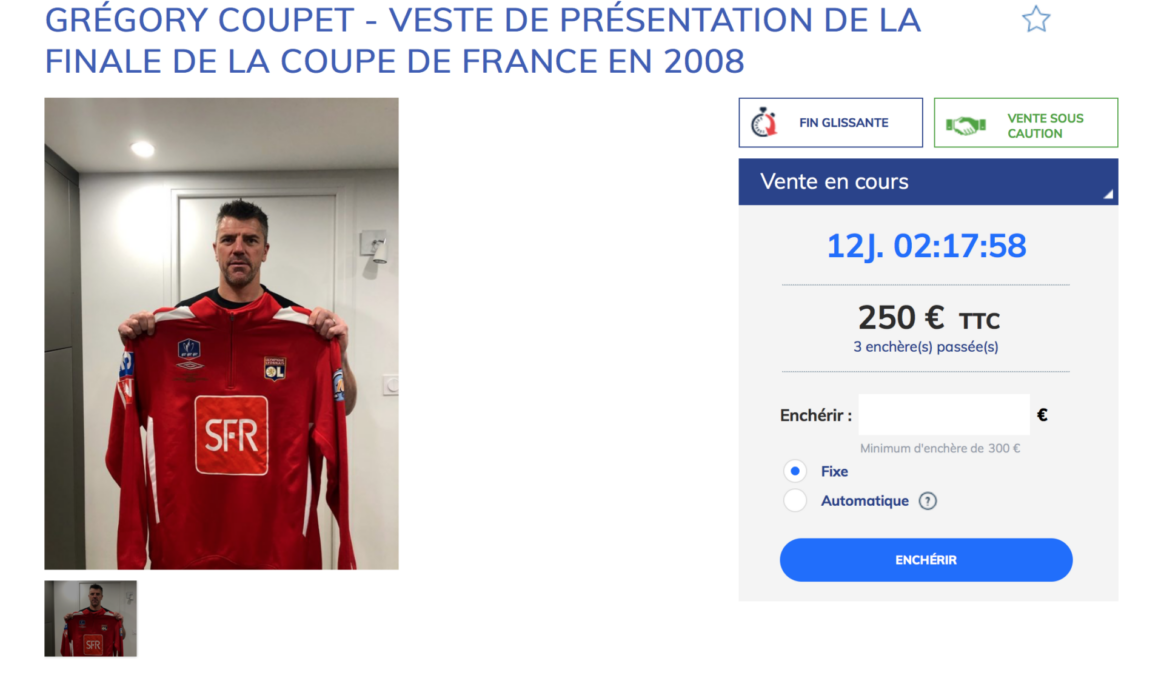Screen dimensions: 1164x675
Task: Click the green handshake caution icon
Action: [x=965, y=125]
